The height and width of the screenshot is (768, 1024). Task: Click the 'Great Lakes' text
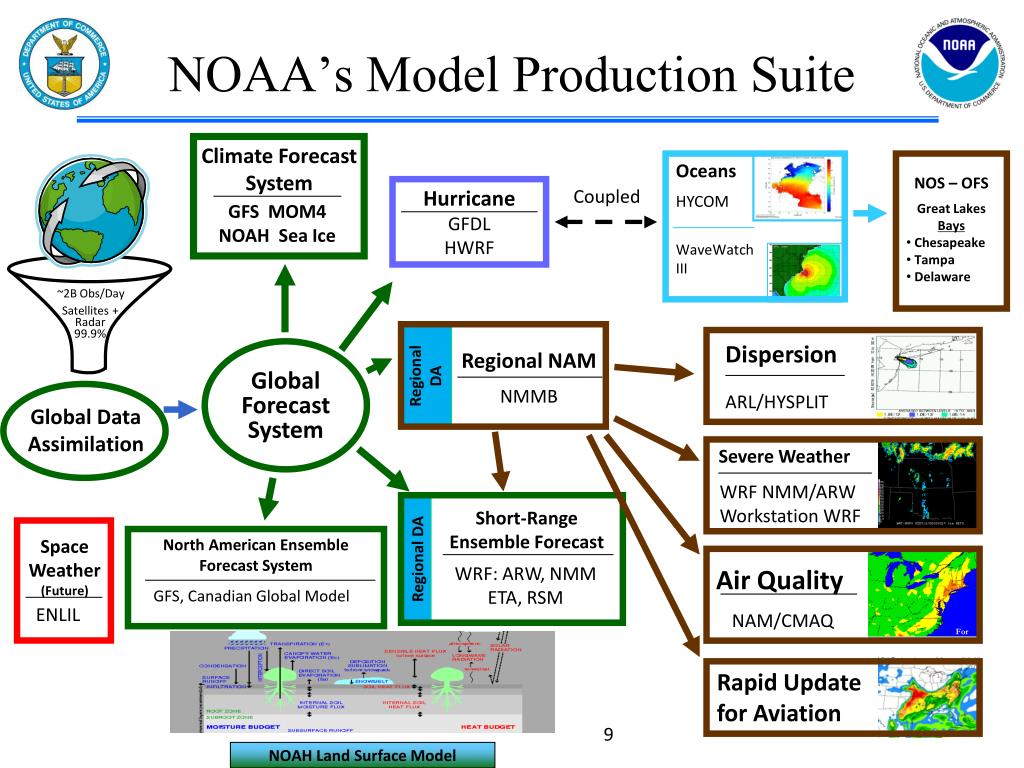coord(951,209)
